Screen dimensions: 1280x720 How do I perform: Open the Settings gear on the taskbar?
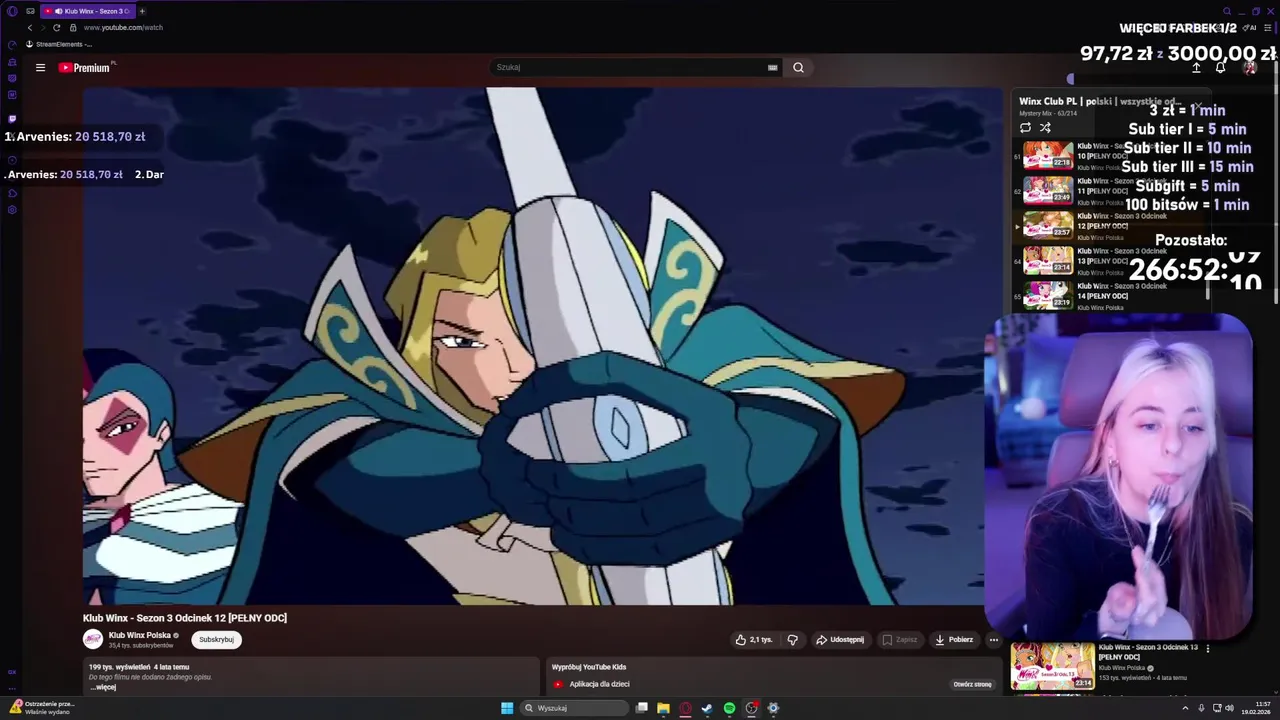773,708
